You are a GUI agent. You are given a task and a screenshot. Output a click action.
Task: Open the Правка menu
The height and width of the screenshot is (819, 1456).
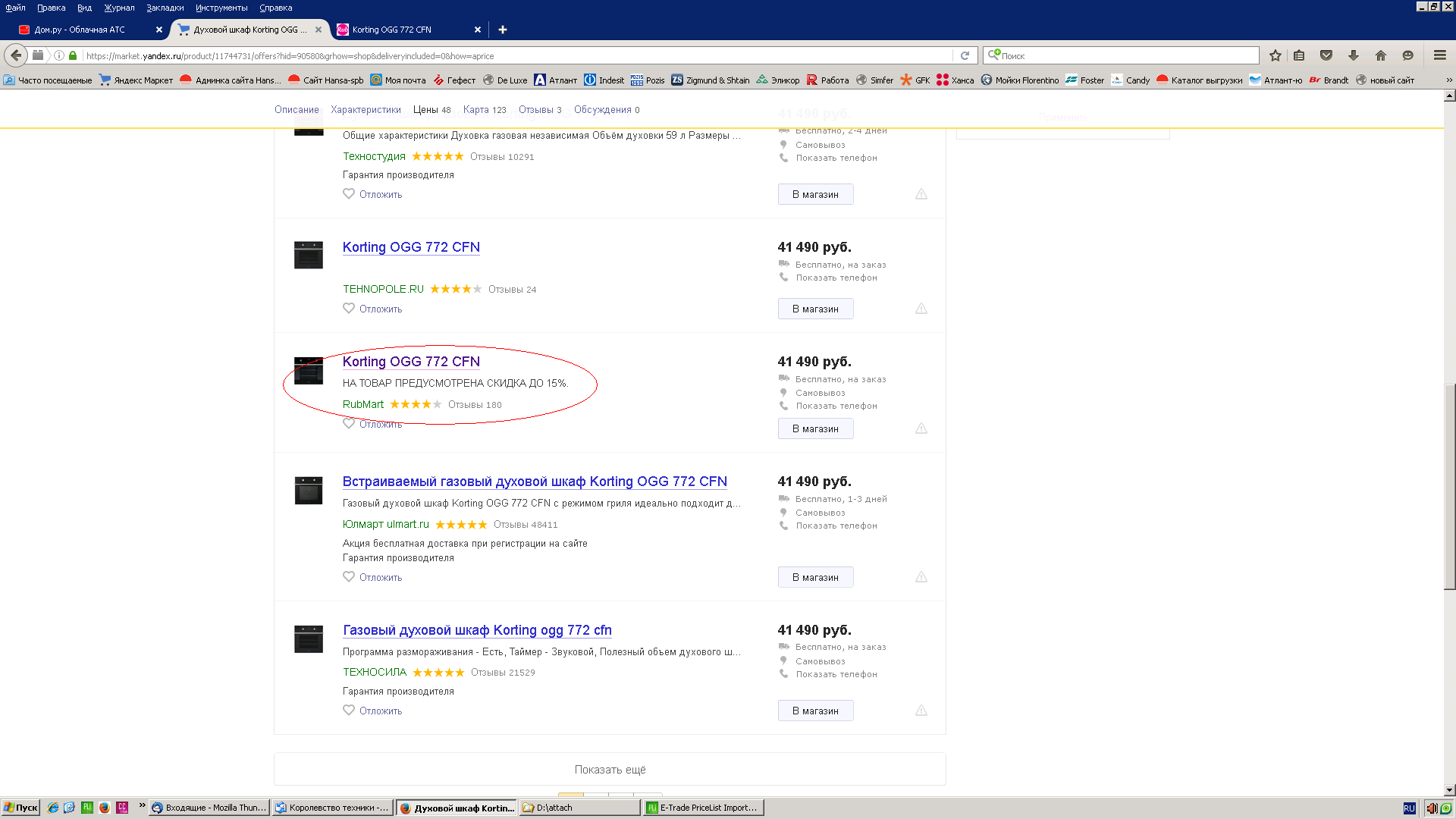(x=51, y=8)
